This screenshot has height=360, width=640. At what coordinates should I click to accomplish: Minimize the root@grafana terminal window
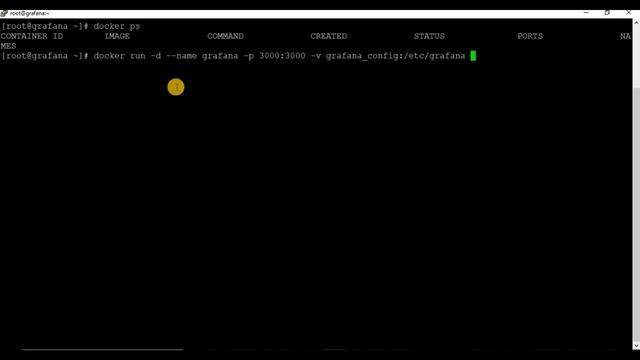(x=586, y=13)
